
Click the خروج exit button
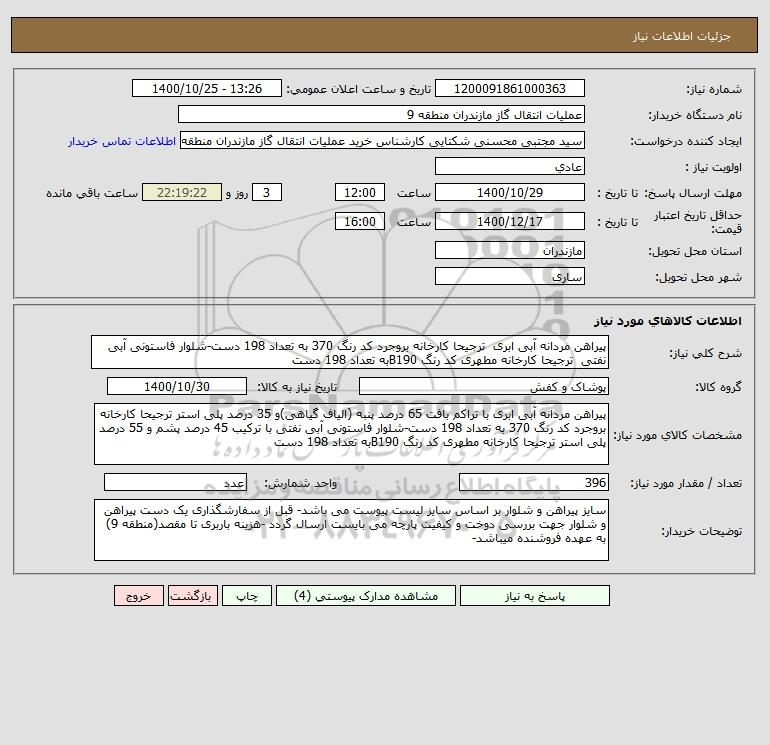[x=139, y=596]
